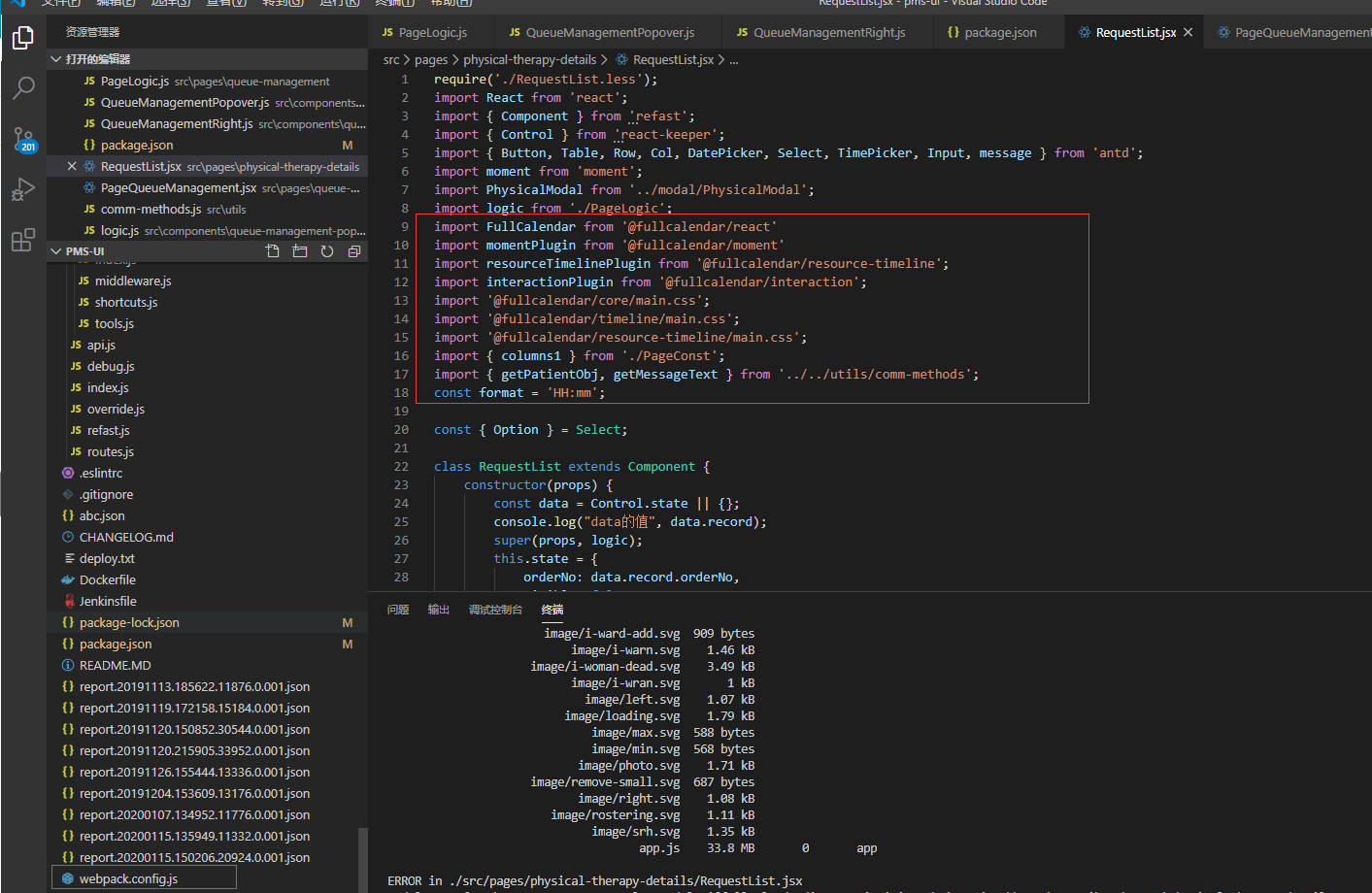
Task: Open comm-methods.js in open editors list
Action: (207, 210)
